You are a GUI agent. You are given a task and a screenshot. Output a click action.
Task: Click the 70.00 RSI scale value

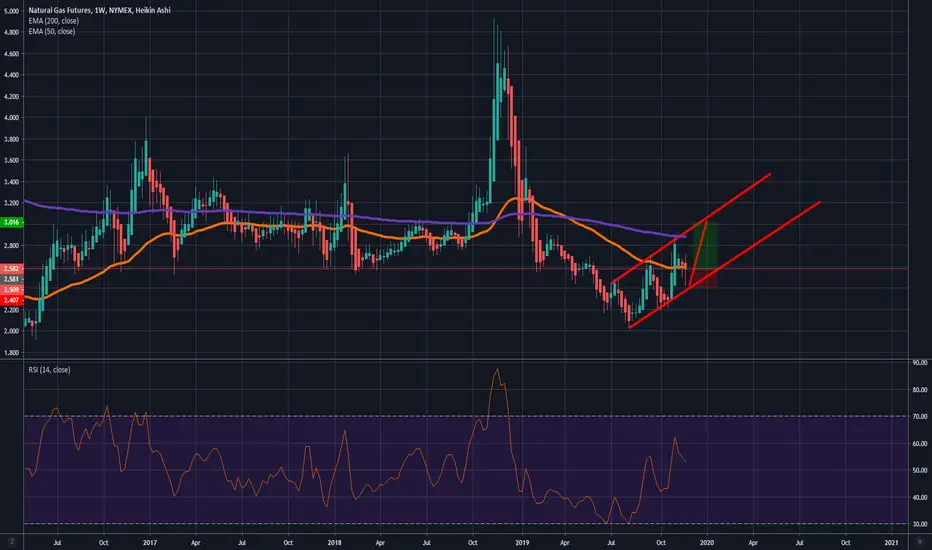coord(920,417)
